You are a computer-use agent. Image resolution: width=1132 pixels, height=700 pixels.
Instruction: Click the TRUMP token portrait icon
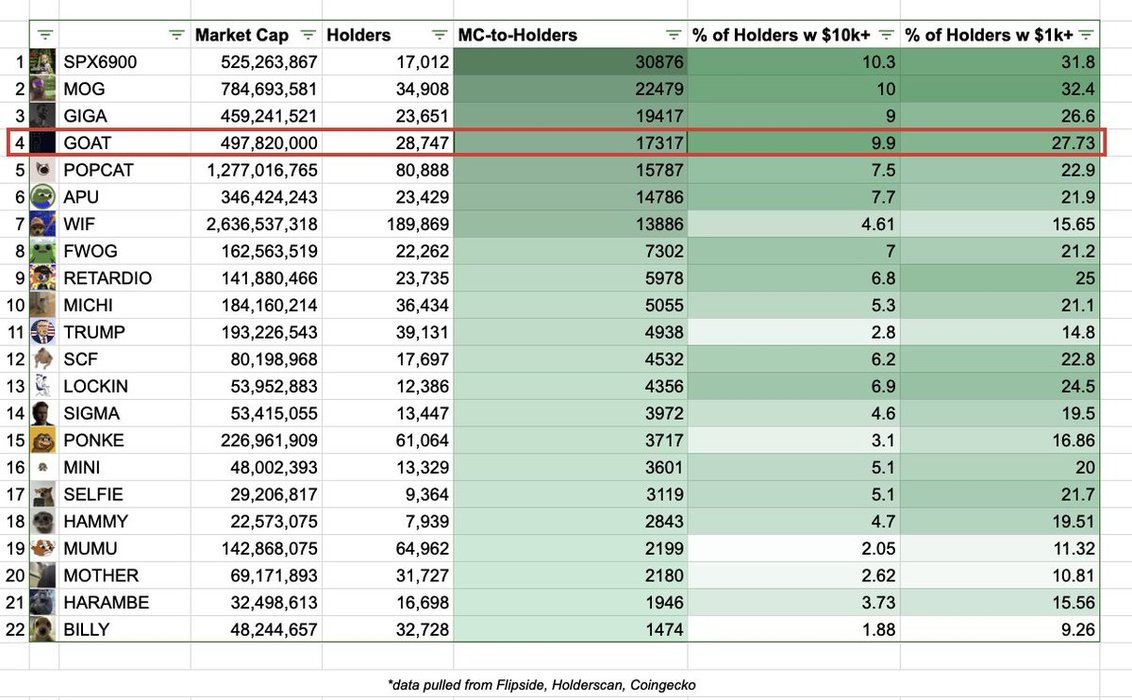[43, 332]
